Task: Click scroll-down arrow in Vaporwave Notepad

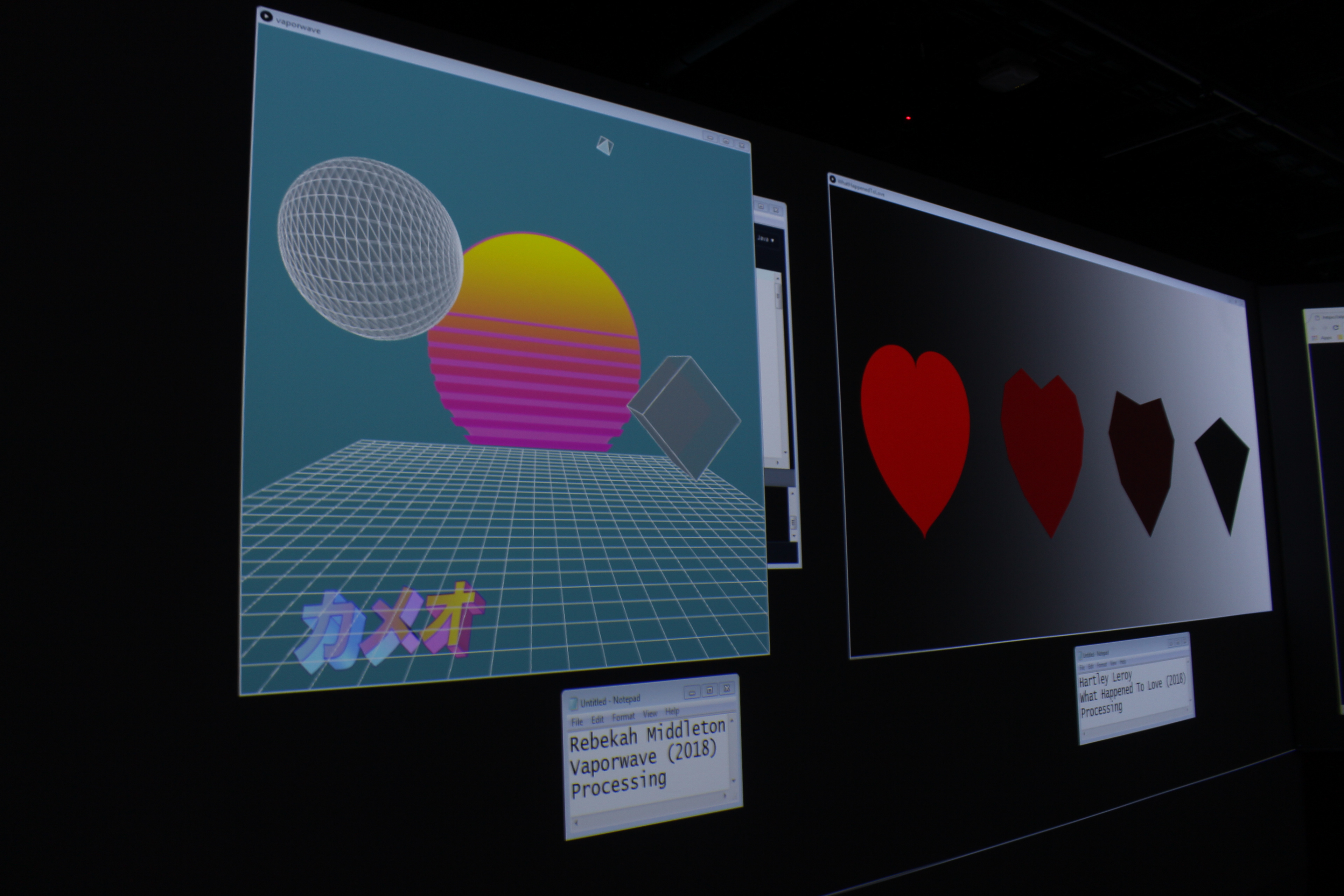Action: tap(734, 780)
